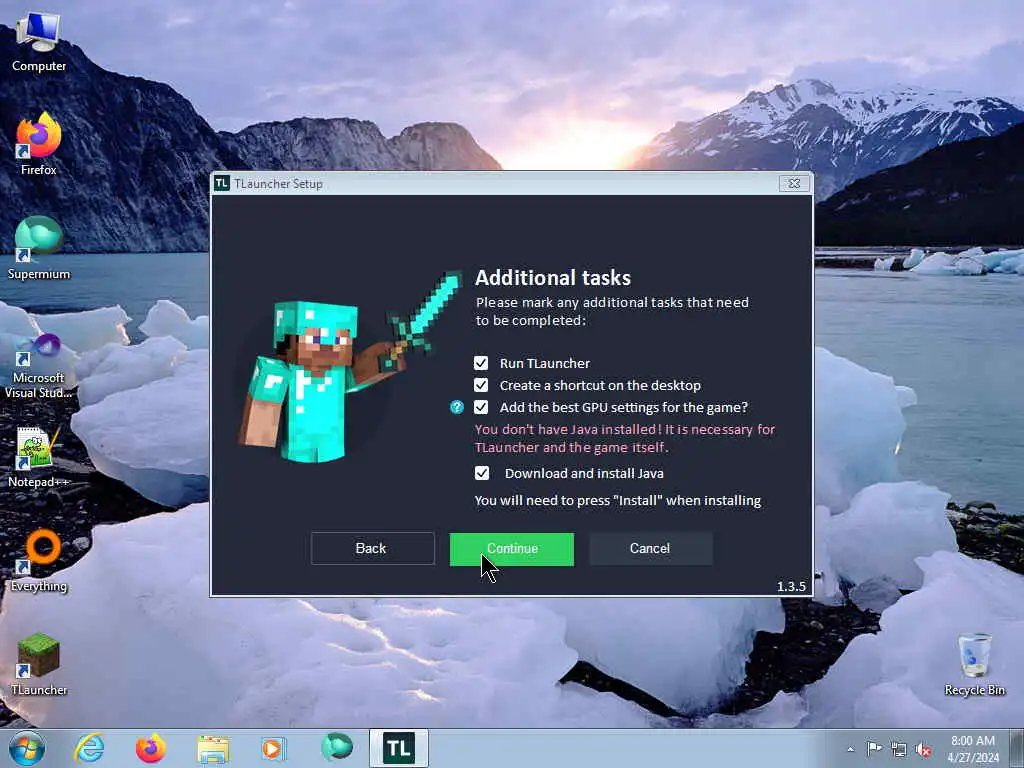Click the network tray icon

click(899, 749)
